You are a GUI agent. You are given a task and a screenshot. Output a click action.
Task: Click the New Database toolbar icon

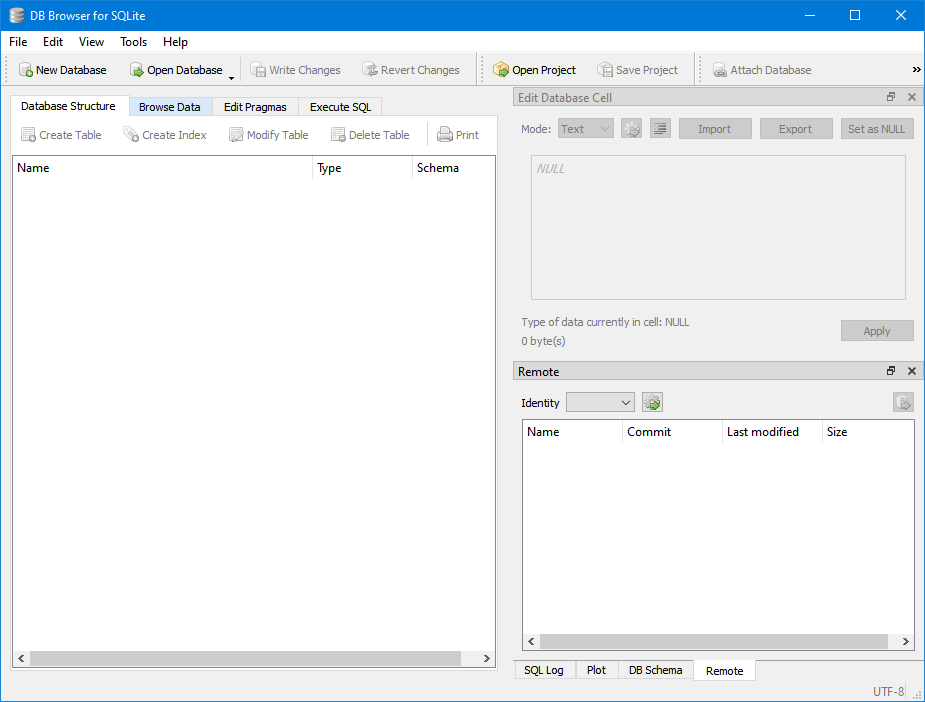(26, 70)
